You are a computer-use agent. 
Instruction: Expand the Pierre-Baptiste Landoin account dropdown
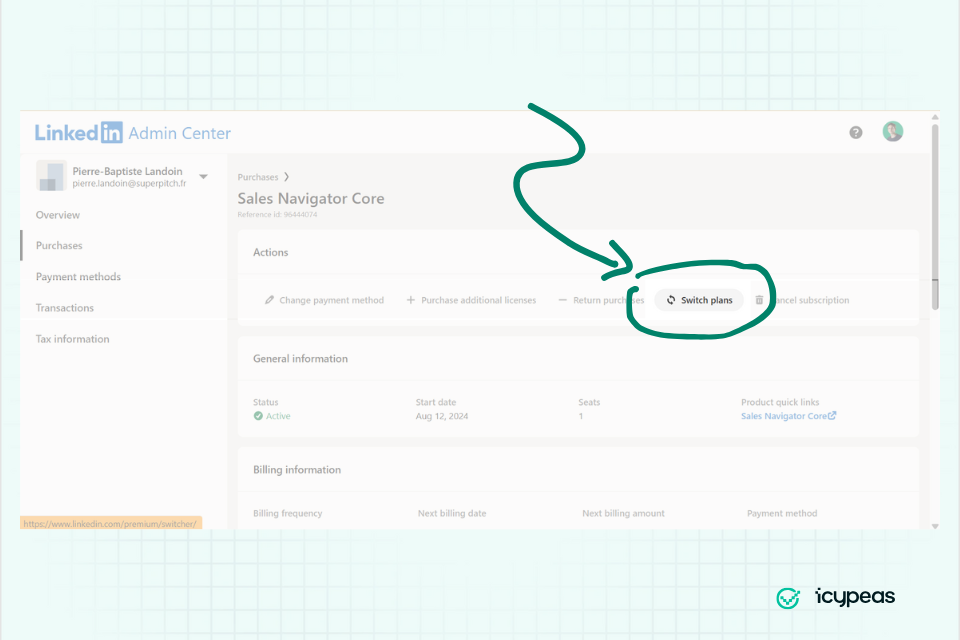203,176
